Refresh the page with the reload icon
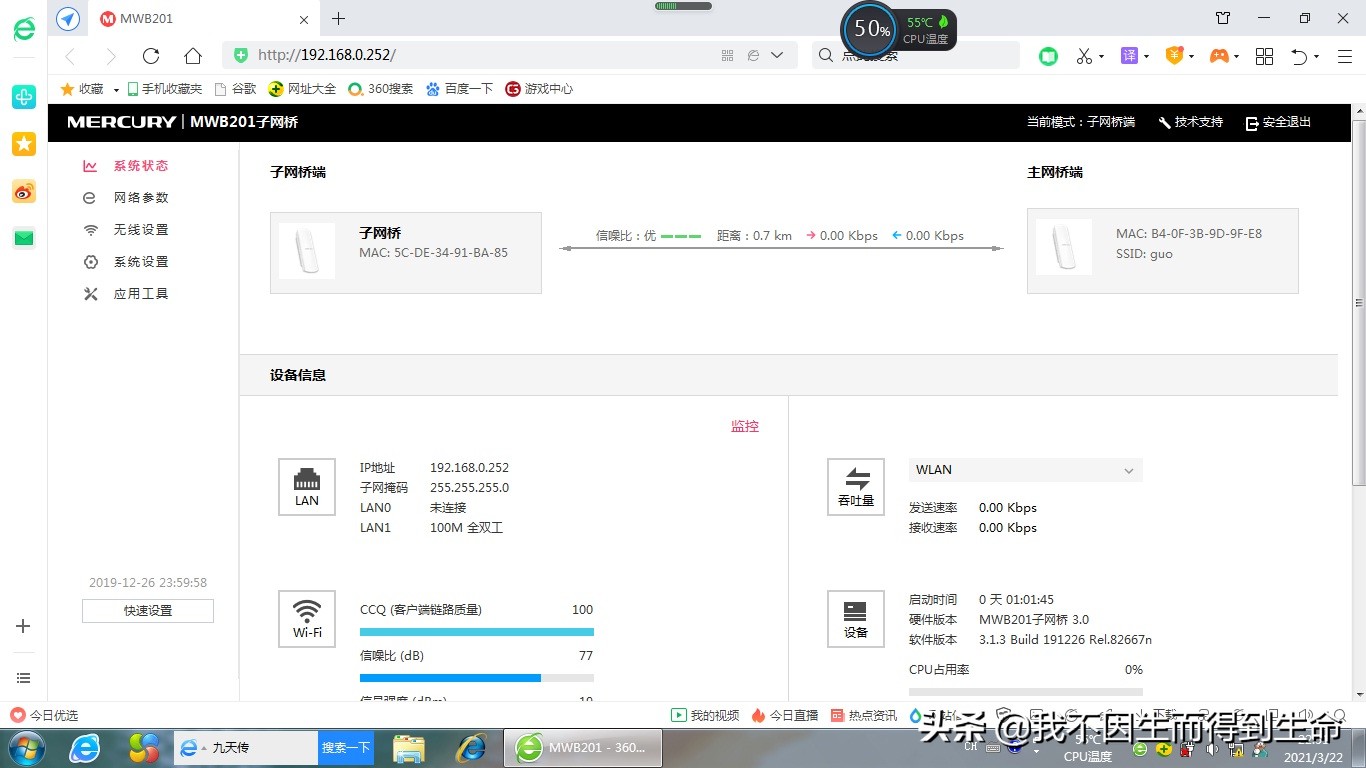This screenshot has height=768, width=1366. pyautogui.click(x=151, y=56)
